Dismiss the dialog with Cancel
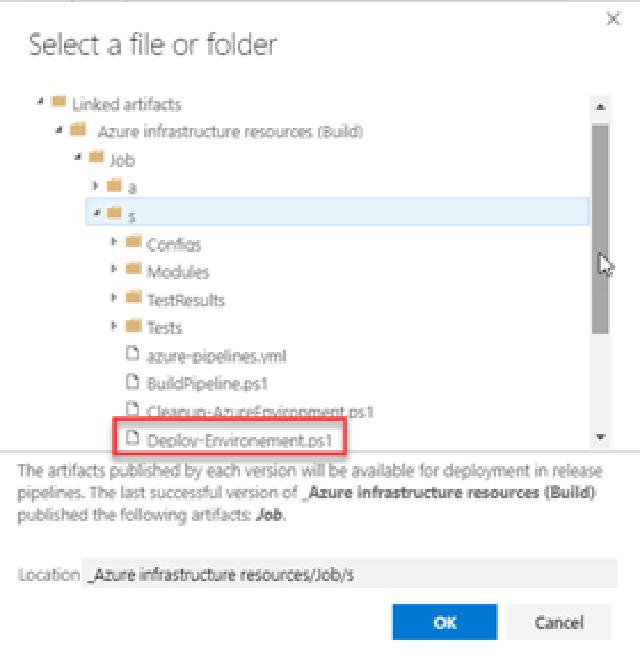The height and width of the screenshot is (670, 640). coord(559,622)
